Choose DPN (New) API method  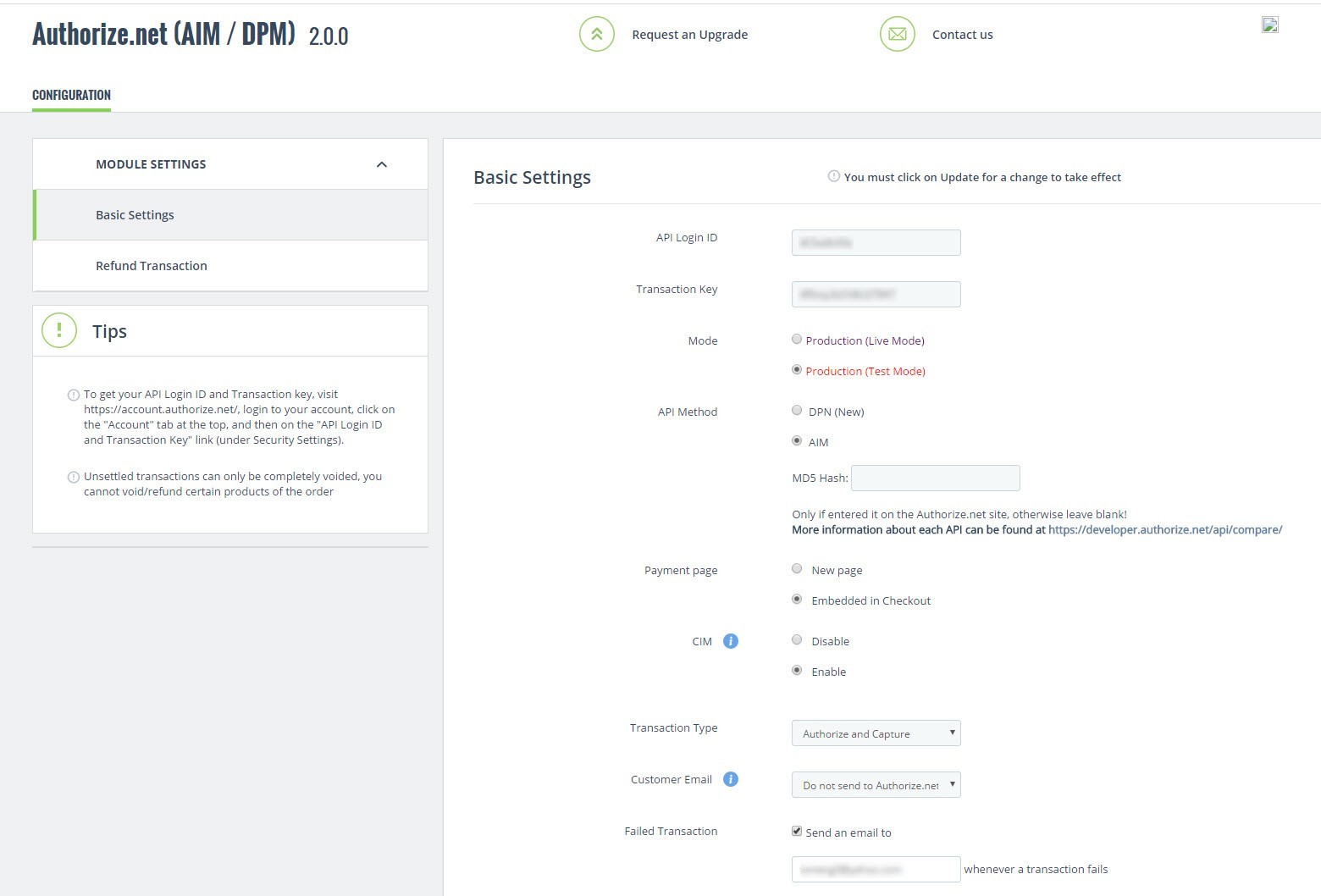click(x=797, y=410)
